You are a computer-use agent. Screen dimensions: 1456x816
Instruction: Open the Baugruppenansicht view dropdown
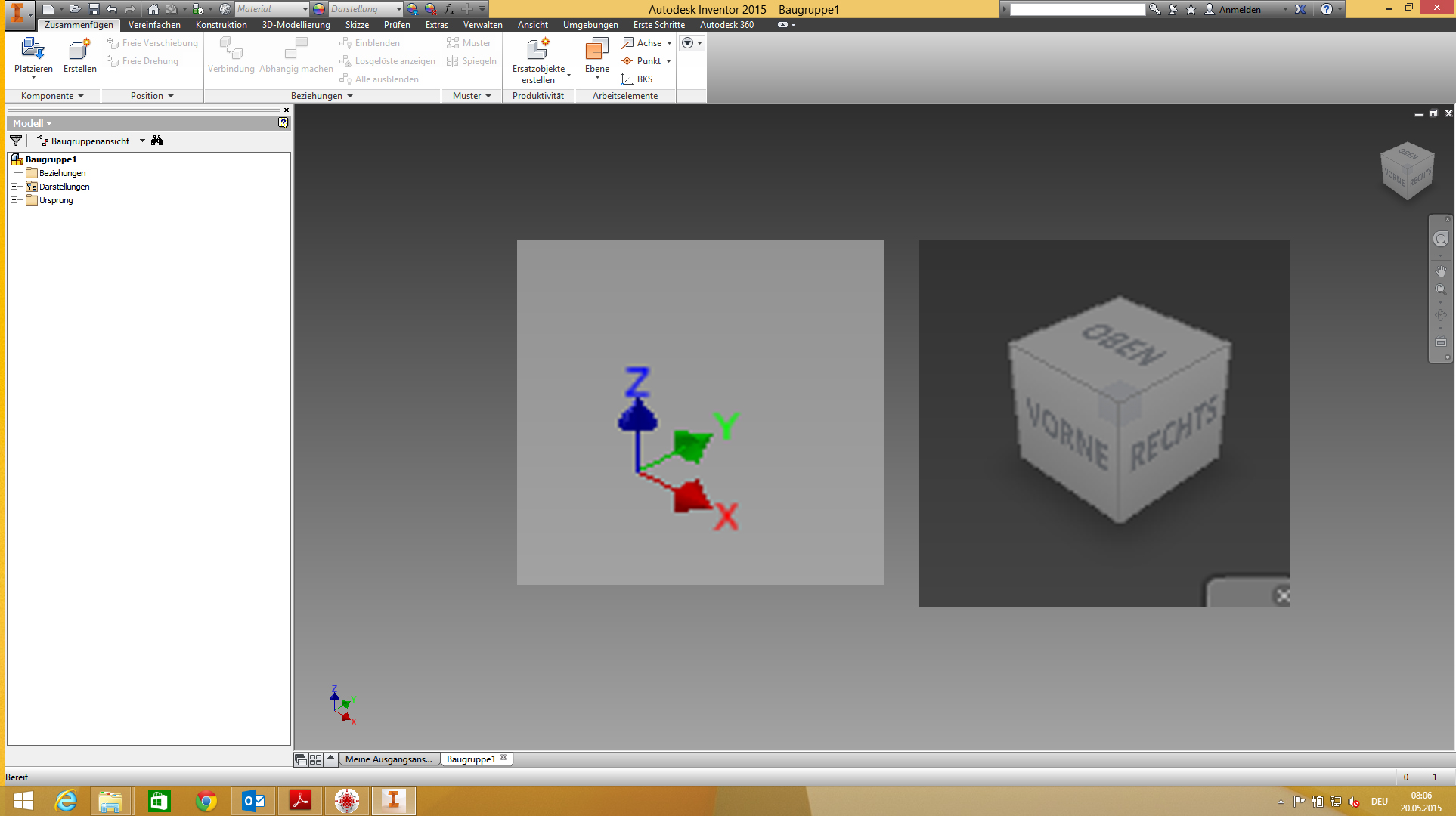pos(142,141)
